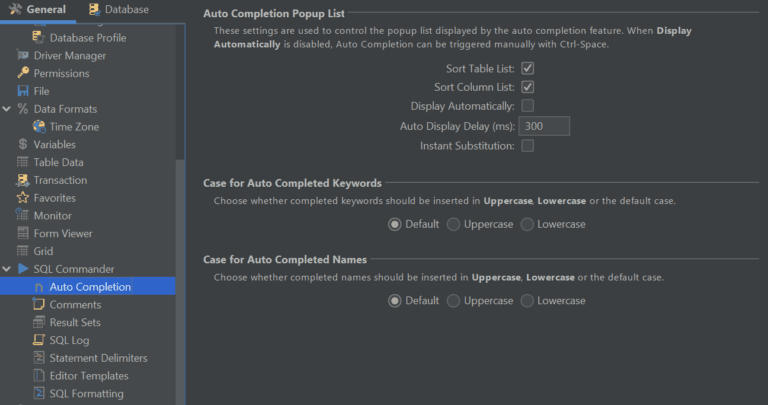
Task: Click the Editor Templates icon
Action: (39, 376)
